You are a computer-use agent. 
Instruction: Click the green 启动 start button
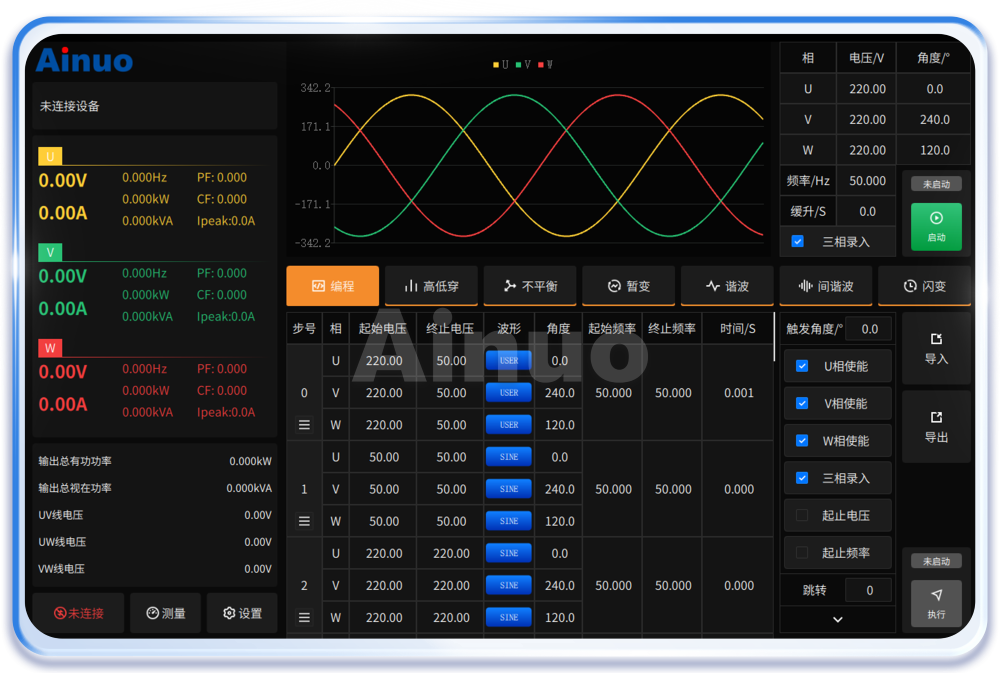pyautogui.click(x=936, y=227)
